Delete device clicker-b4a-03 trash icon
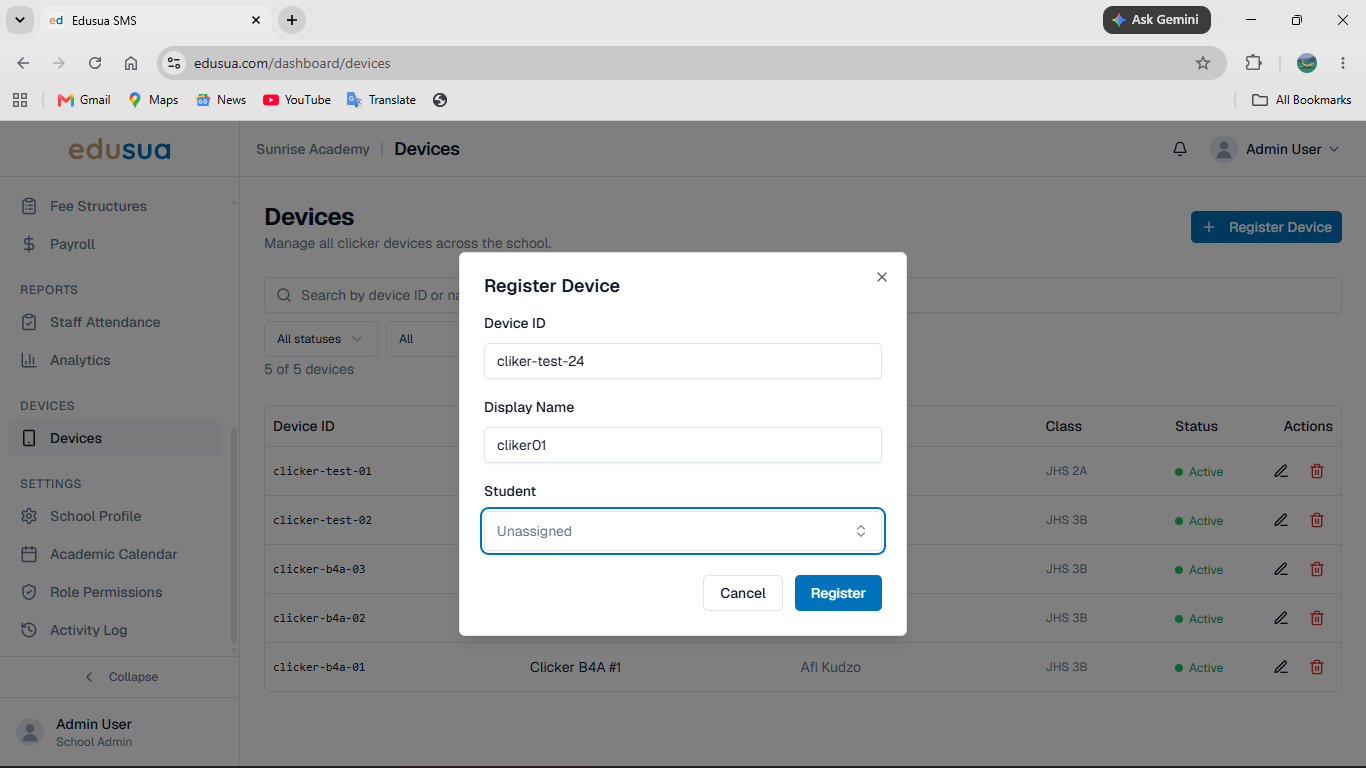Screen dimensions: 1366x768 (1317, 569)
